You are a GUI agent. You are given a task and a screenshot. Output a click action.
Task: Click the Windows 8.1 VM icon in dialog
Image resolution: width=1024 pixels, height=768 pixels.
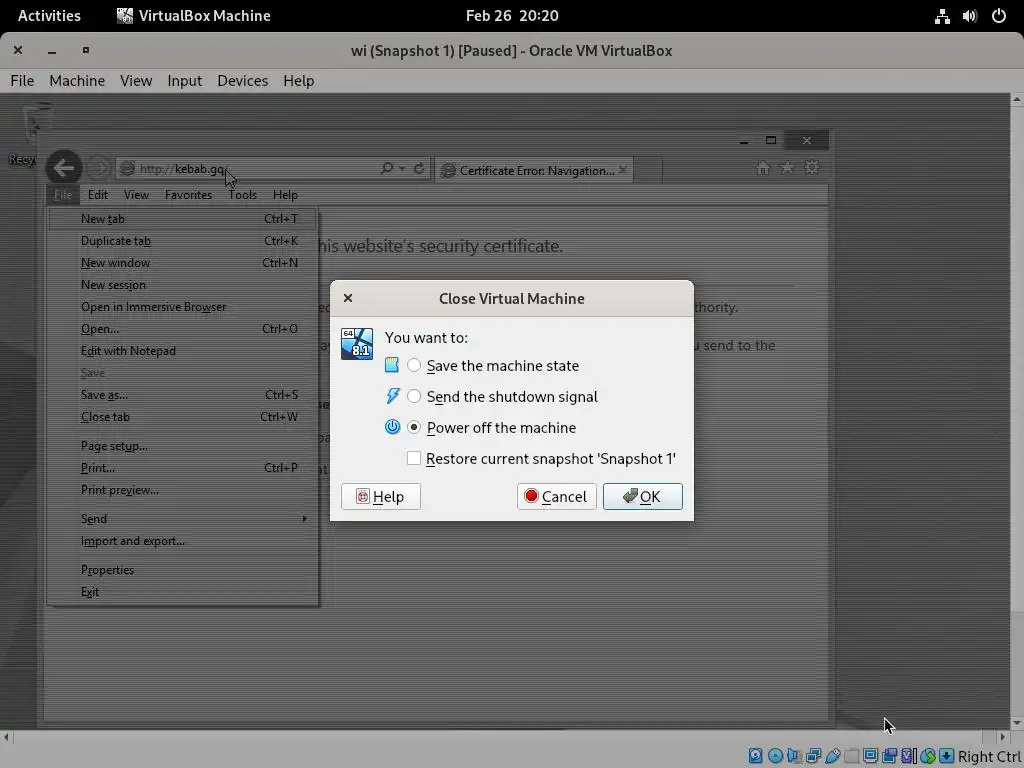click(x=357, y=344)
